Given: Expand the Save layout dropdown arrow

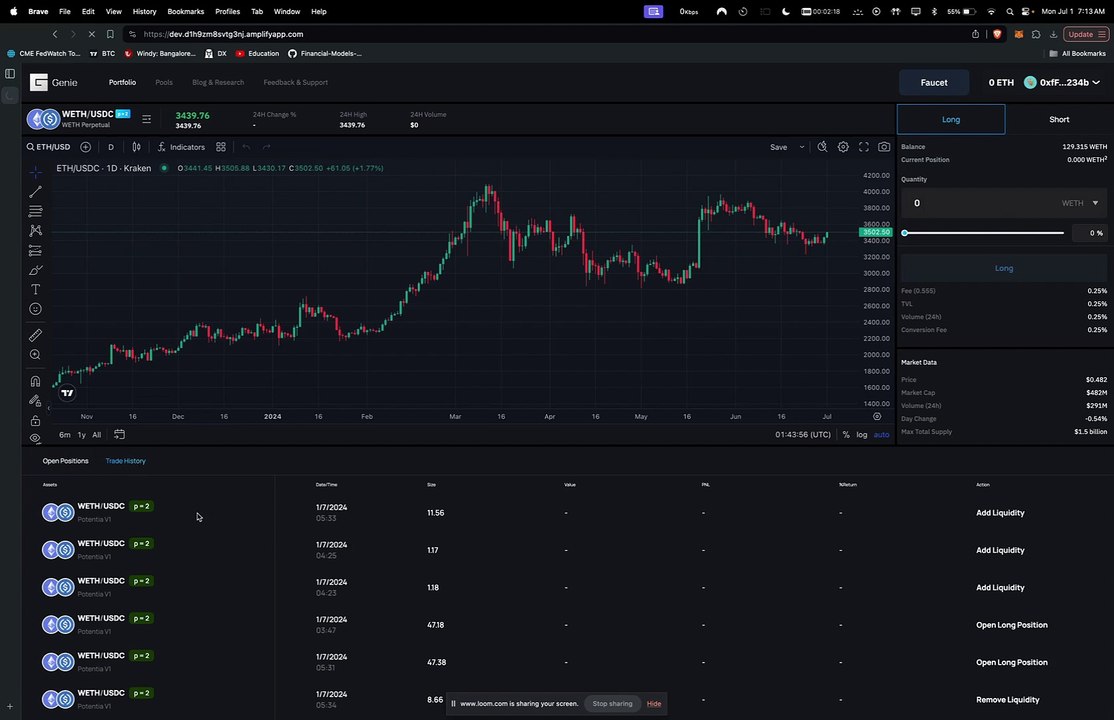Looking at the screenshot, I should pos(802,147).
